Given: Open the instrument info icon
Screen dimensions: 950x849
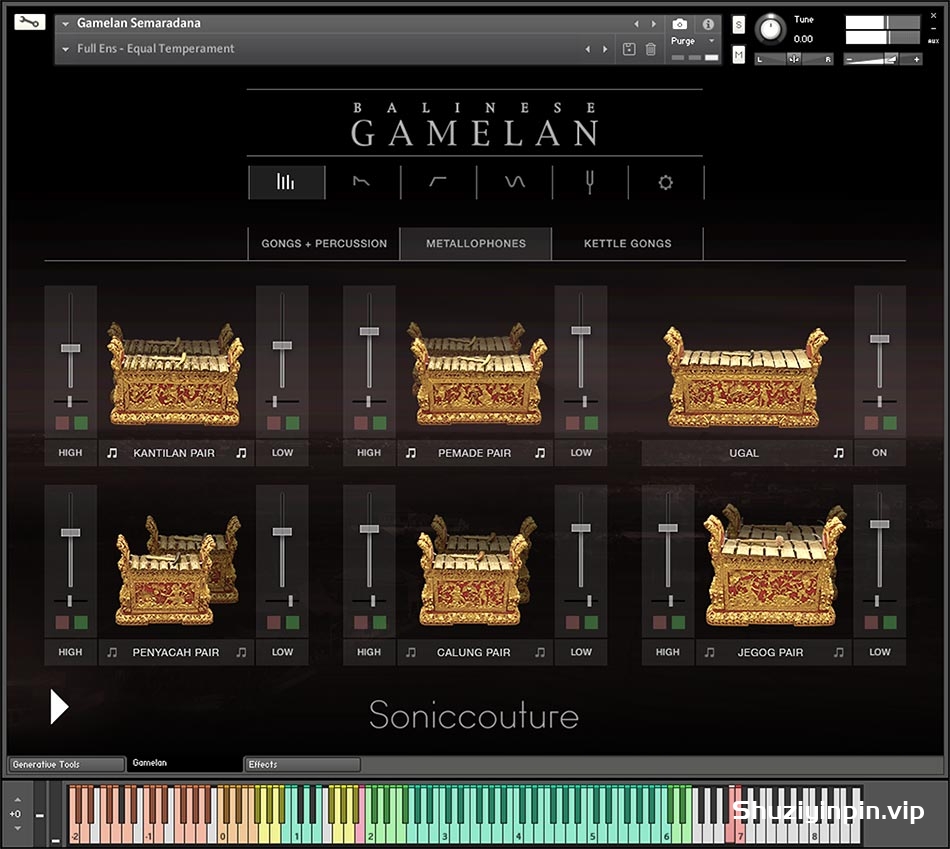Looking at the screenshot, I should pyautogui.click(x=708, y=24).
